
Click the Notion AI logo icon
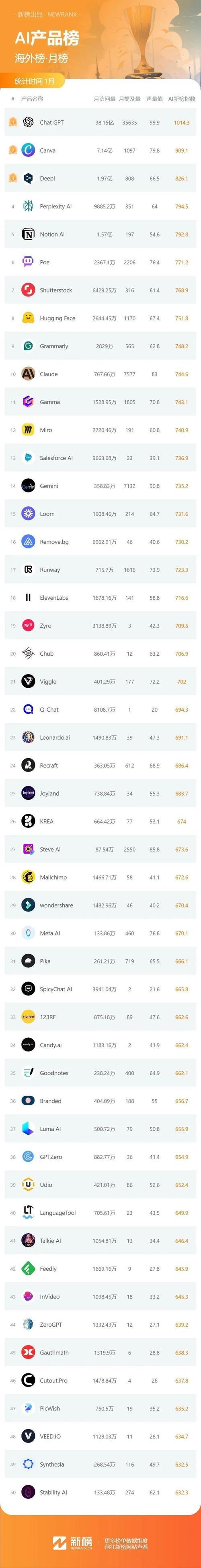pyautogui.click(x=28, y=235)
